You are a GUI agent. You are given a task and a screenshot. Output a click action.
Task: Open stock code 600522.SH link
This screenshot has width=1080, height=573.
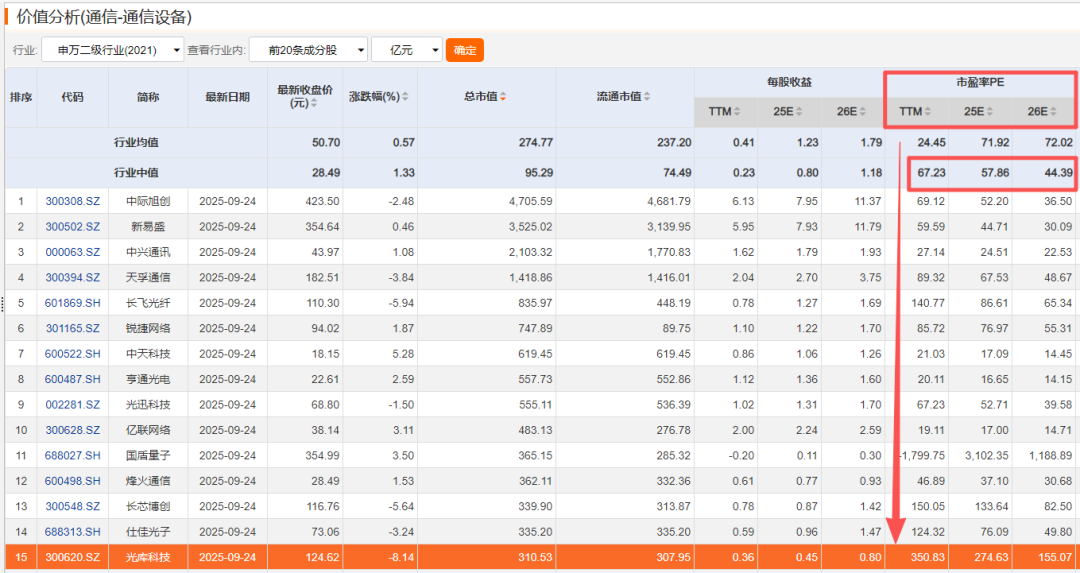click(72, 354)
